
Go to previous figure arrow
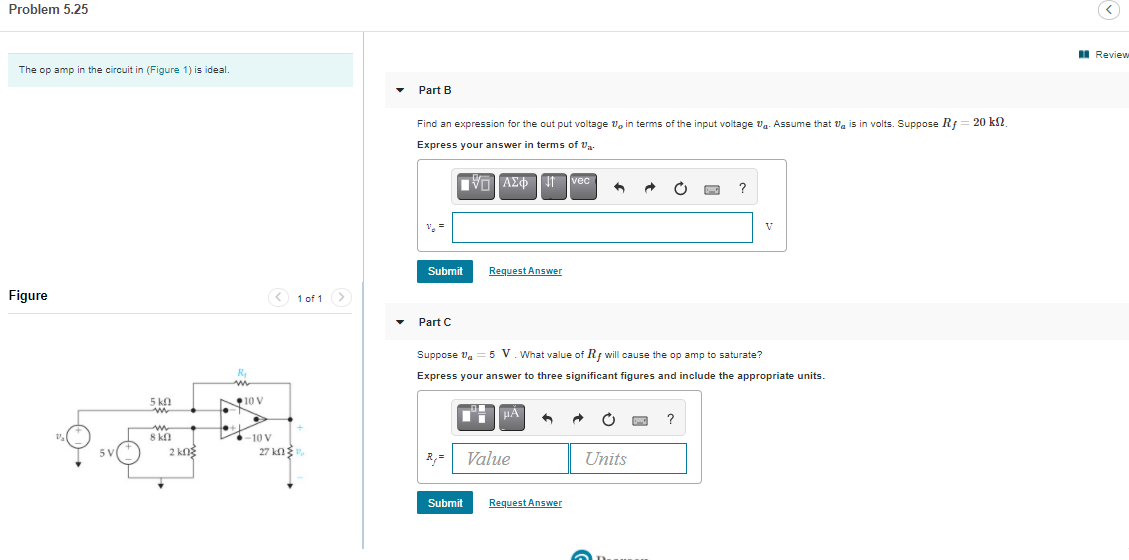pos(278,297)
